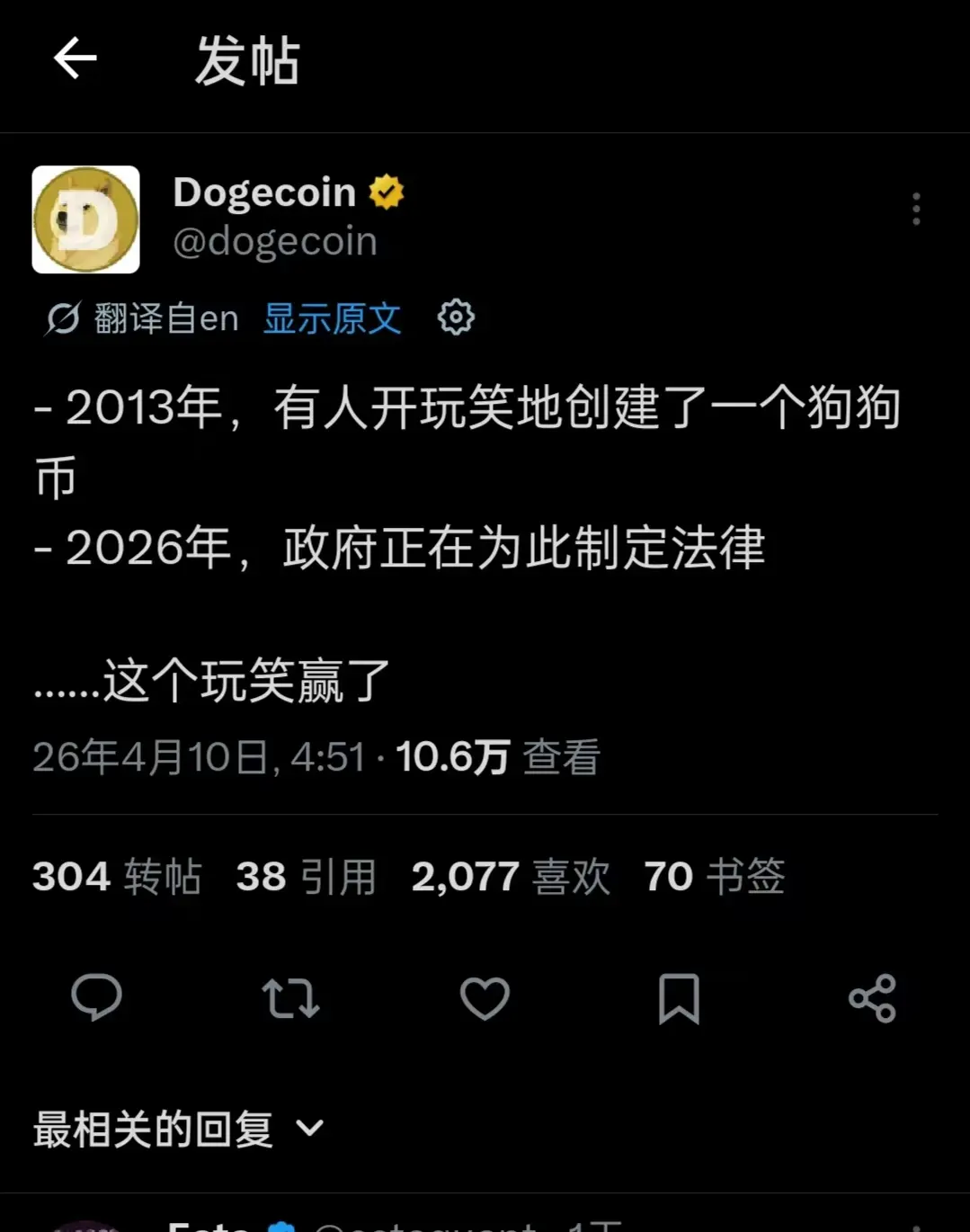970x1232 pixels.
Task: Click the 70 书签 bookmarks count
Action: coord(715,876)
